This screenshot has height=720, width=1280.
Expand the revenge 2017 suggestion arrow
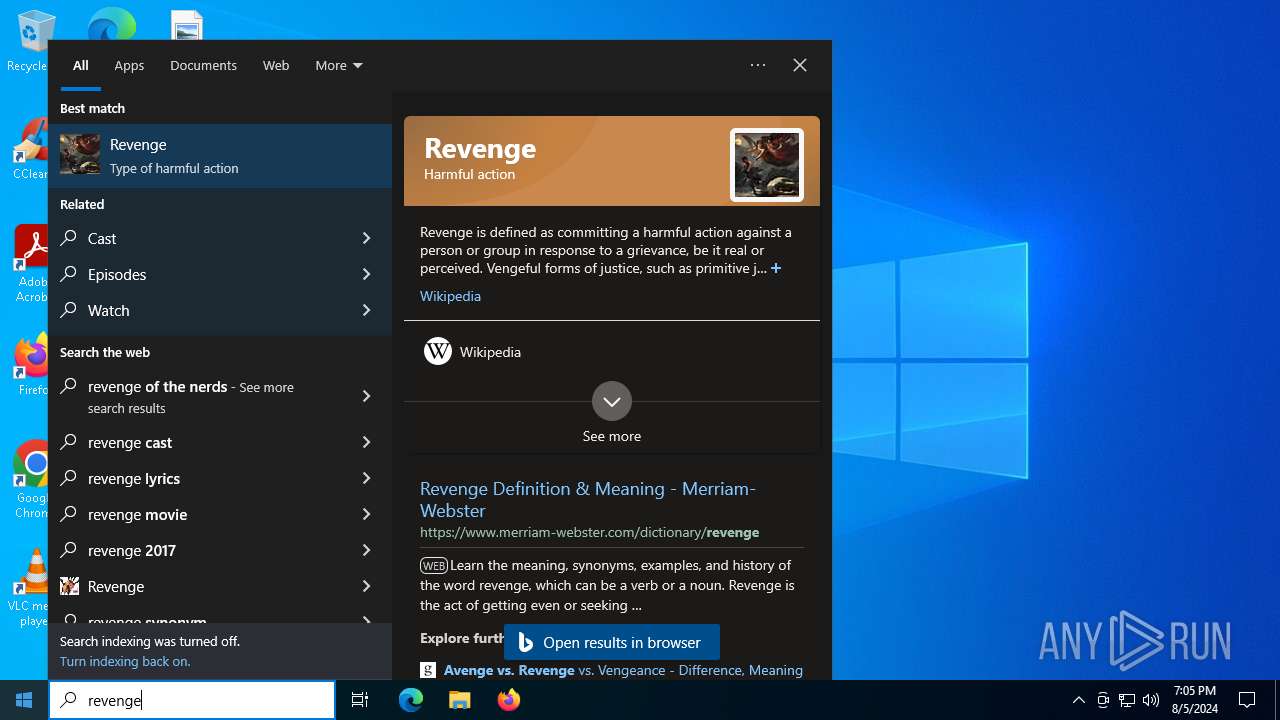tap(366, 550)
